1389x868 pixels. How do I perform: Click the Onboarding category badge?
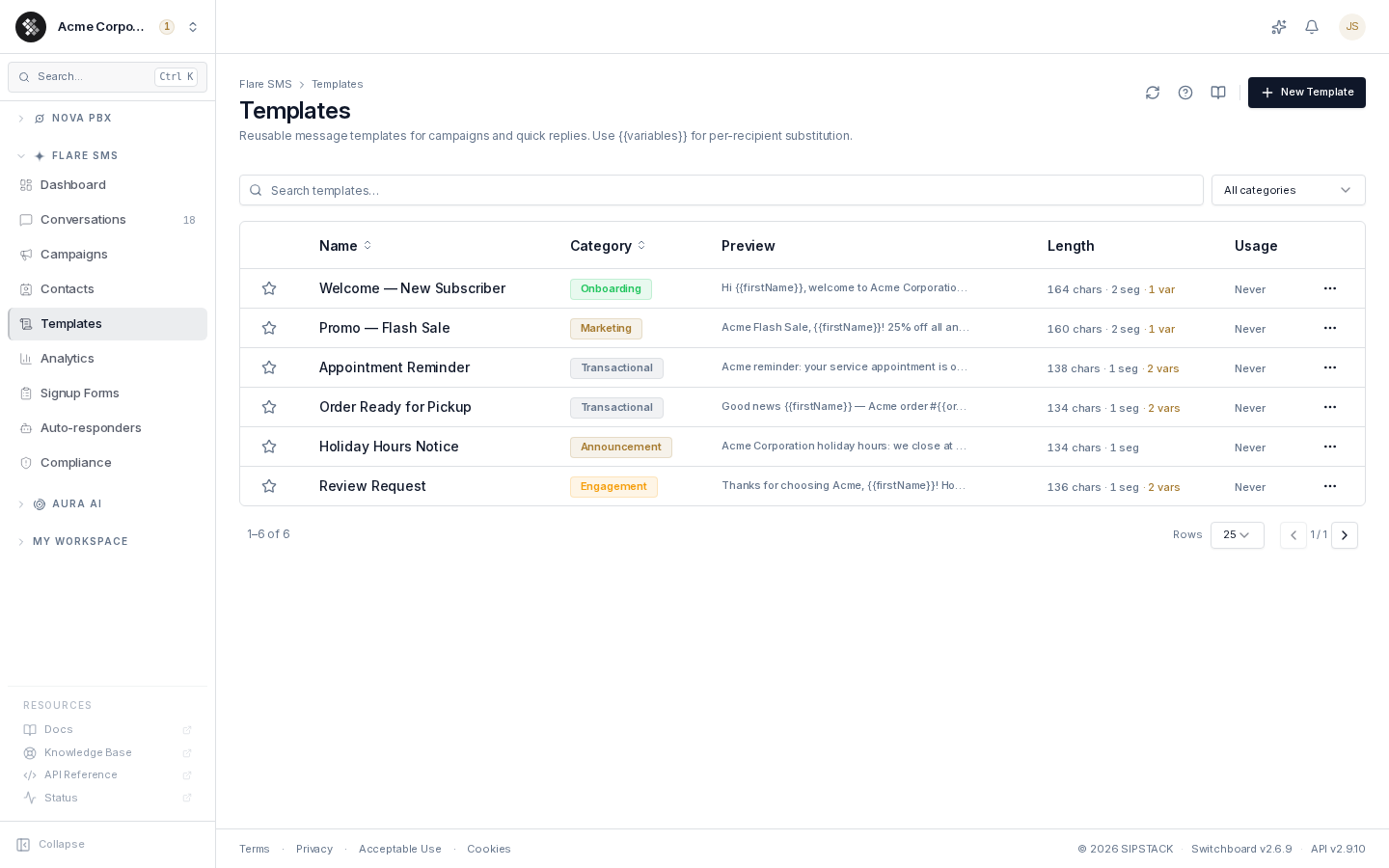pyautogui.click(x=611, y=288)
